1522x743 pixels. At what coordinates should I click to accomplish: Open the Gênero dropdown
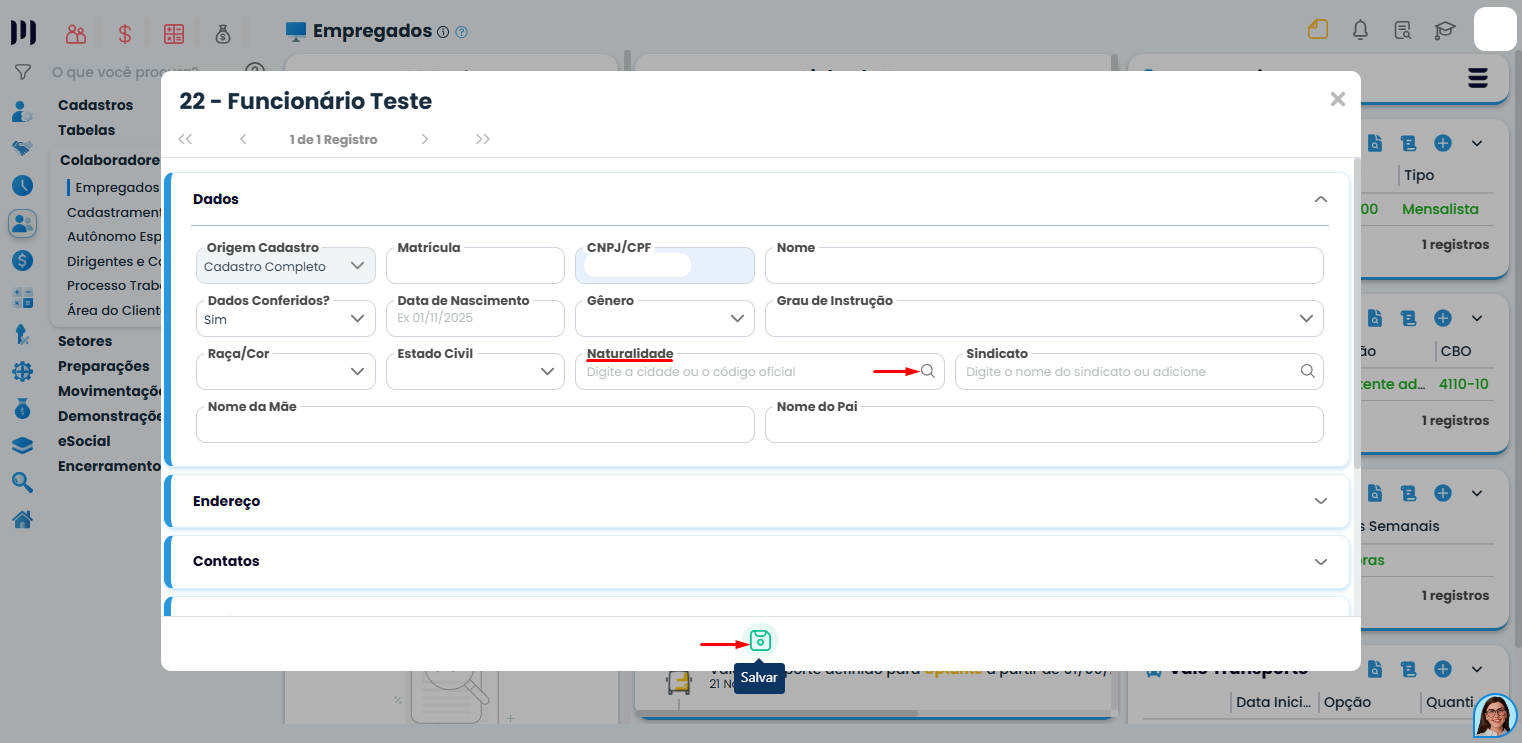[x=665, y=319]
